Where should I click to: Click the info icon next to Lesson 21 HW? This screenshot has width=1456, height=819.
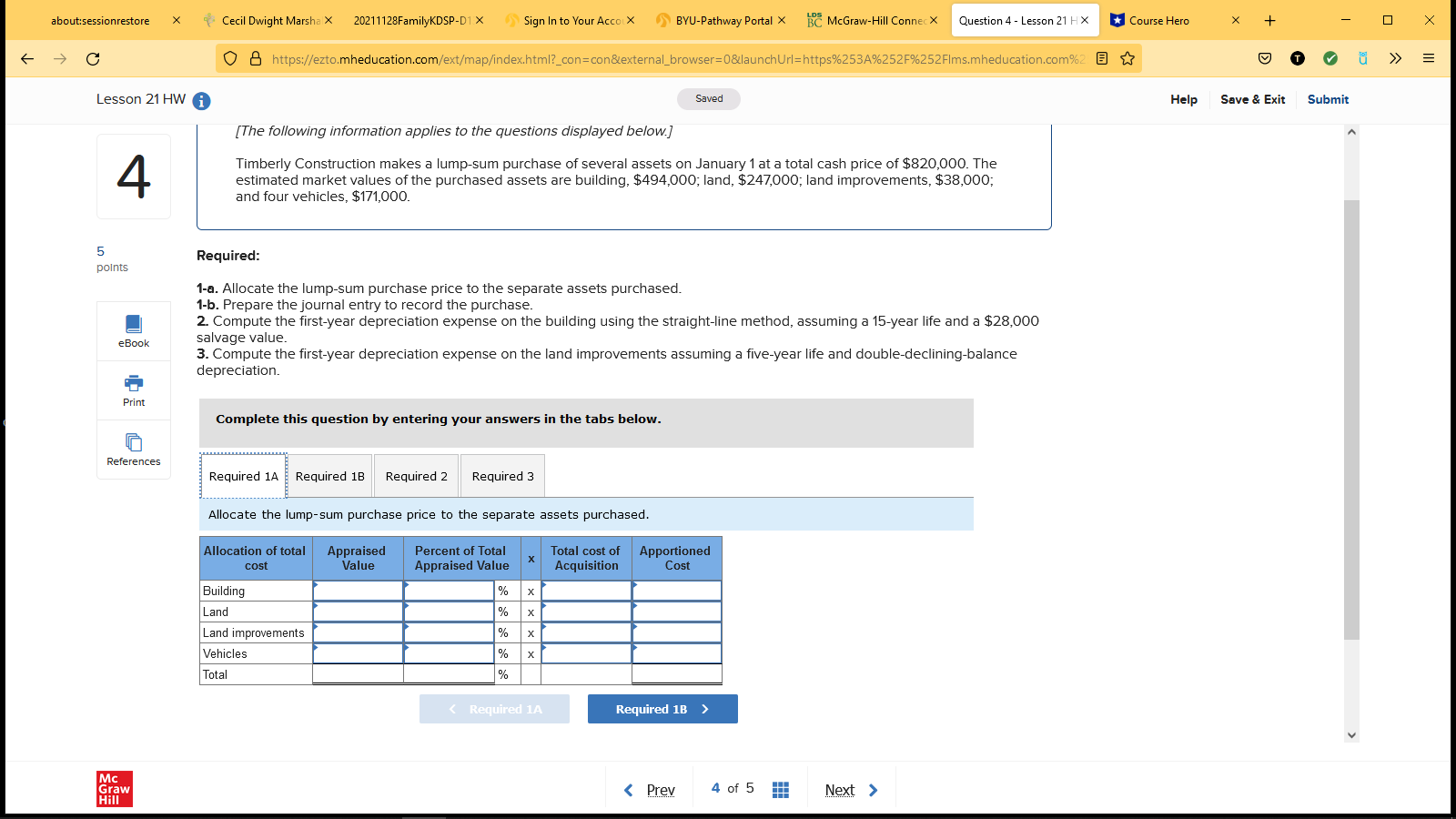[200, 102]
